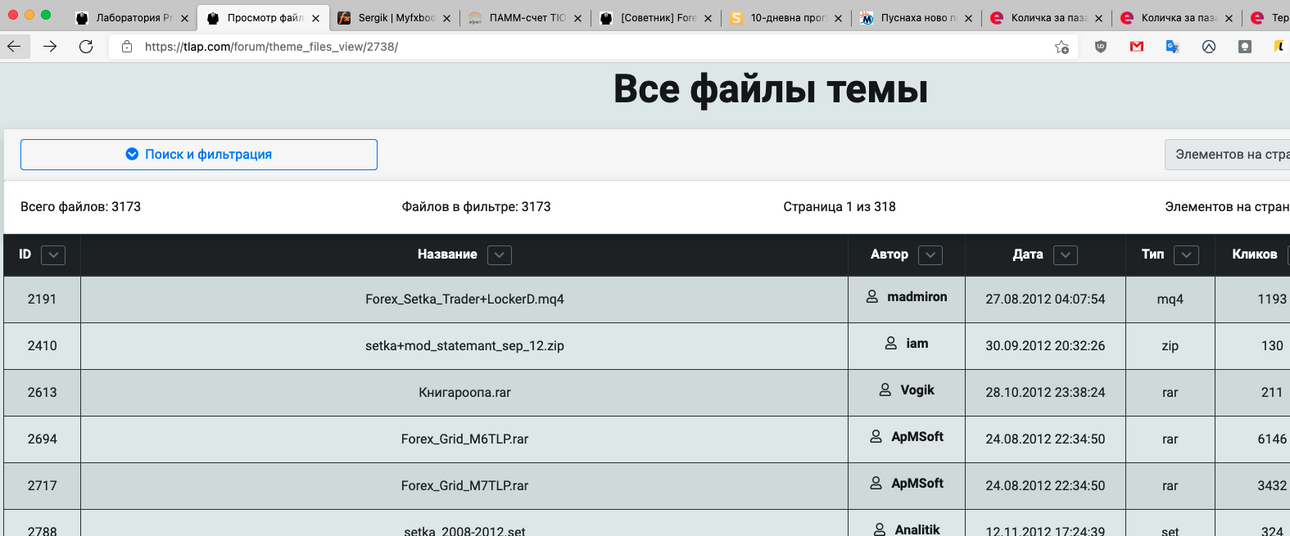The width and height of the screenshot is (1290, 536).
Task: Switch to the 10-дневна прогноза tab
Action: pyautogui.click(x=787, y=18)
